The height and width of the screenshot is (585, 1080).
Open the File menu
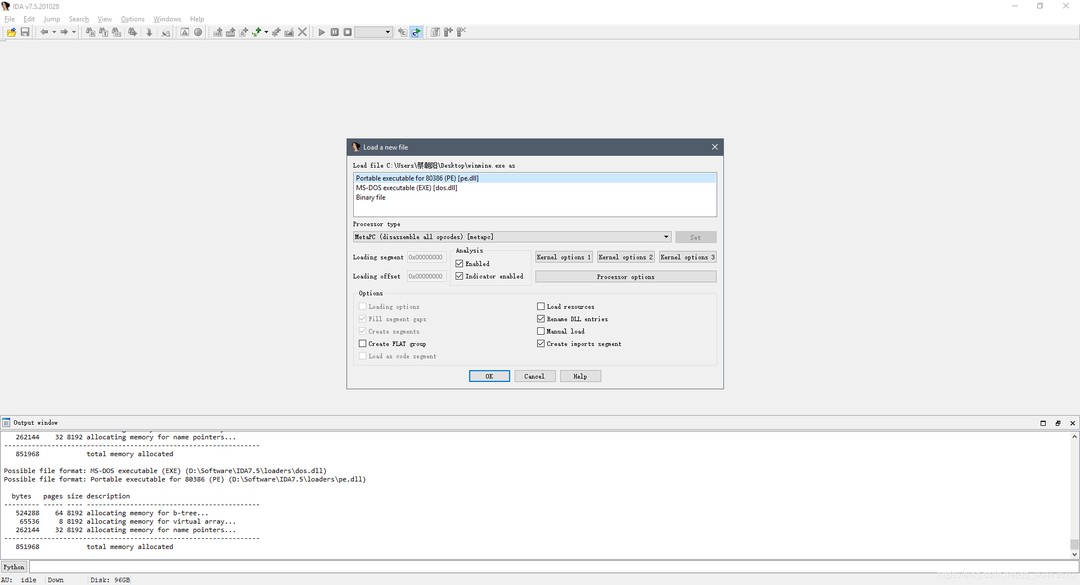tap(10, 19)
